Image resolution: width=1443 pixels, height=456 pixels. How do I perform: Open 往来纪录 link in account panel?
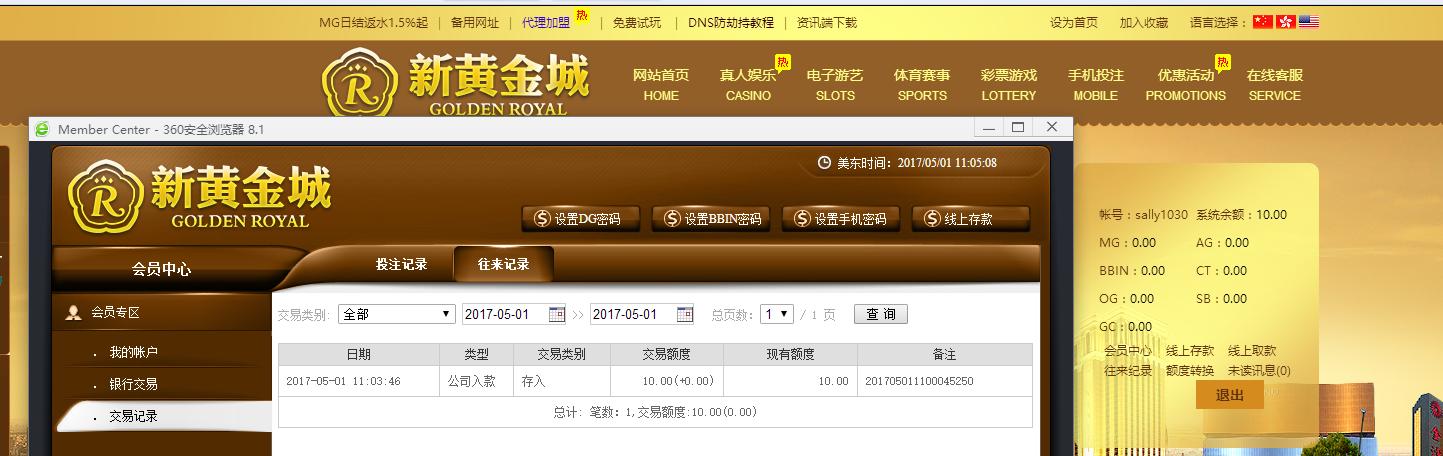coord(1128,371)
